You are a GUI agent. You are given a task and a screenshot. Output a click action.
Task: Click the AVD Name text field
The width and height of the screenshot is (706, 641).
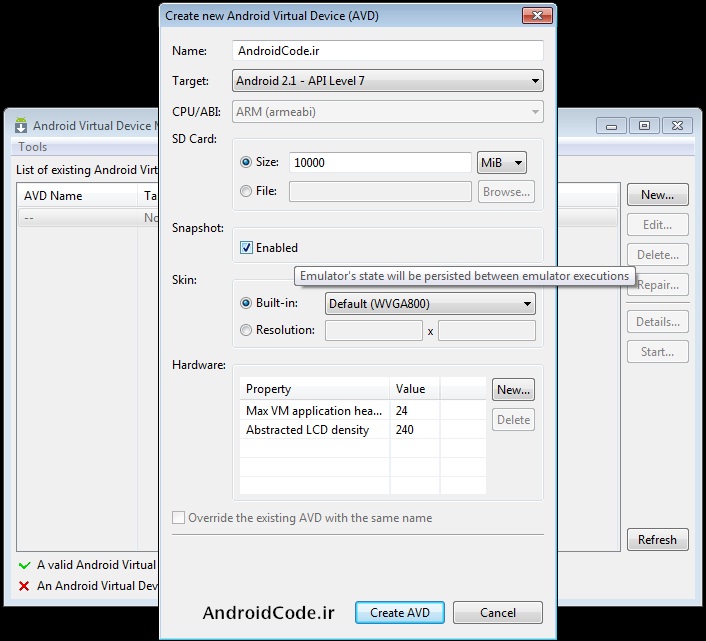(x=388, y=51)
